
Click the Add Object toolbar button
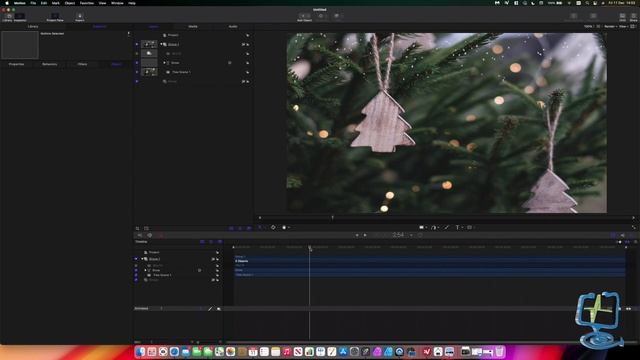click(304, 17)
